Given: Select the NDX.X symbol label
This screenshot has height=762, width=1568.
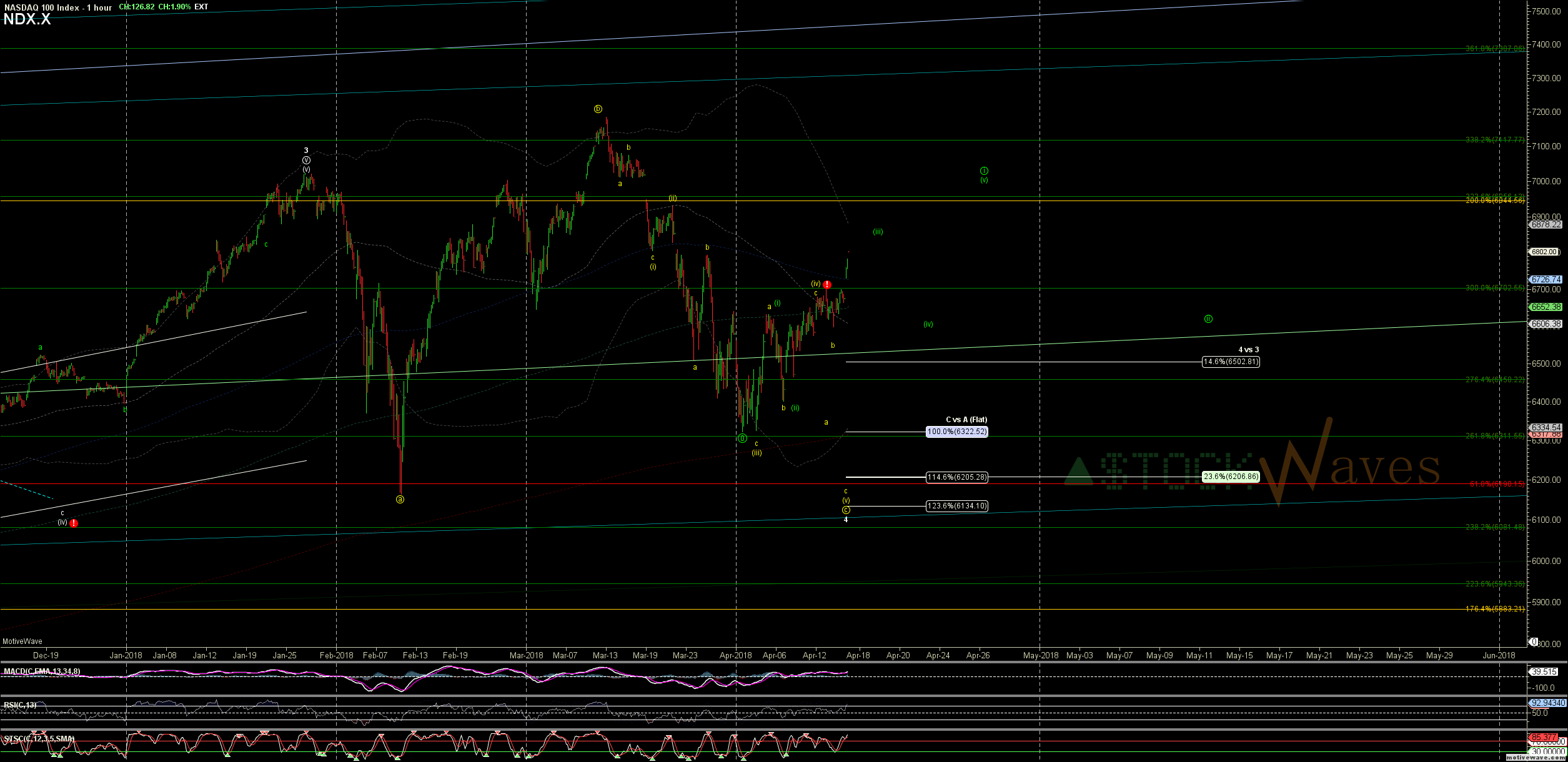Looking at the screenshot, I should pos(27,19).
